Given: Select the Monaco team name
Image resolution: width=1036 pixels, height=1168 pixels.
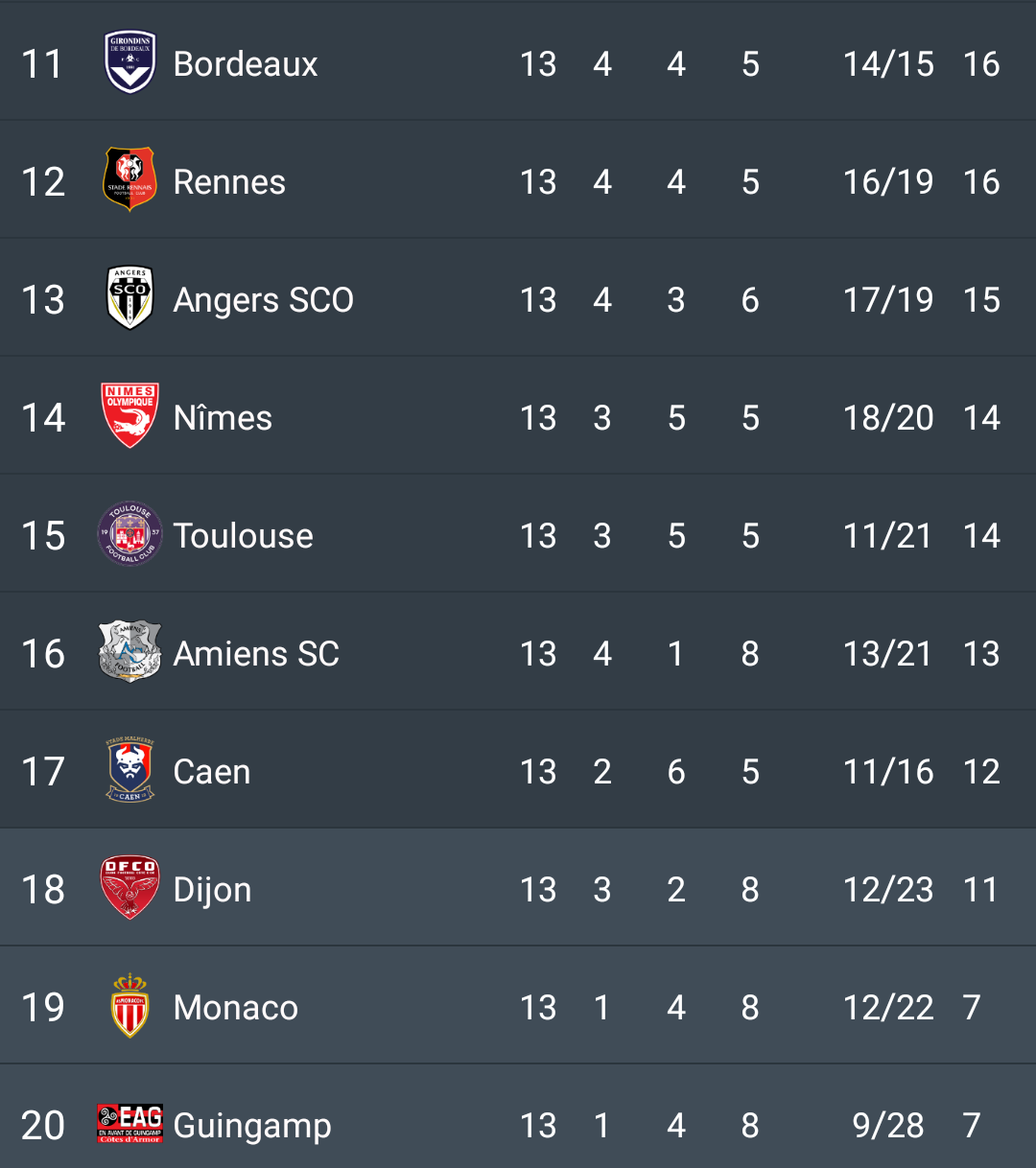Looking at the screenshot, I should (x=236, y=1008).
